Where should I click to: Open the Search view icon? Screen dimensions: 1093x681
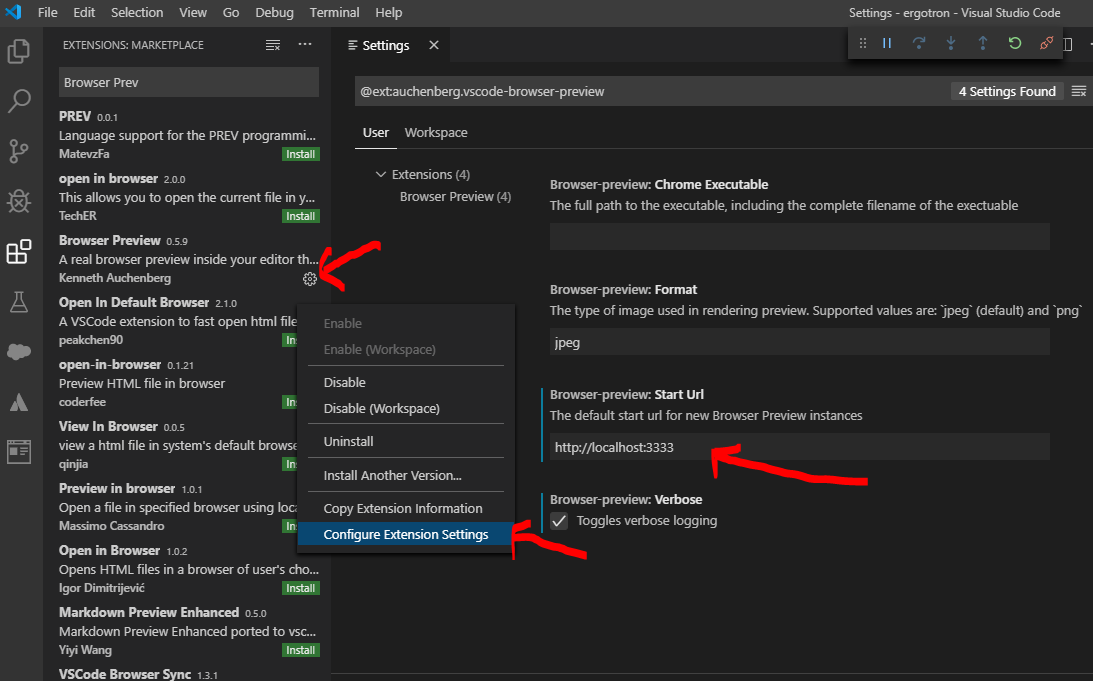[x=19, y=101]
